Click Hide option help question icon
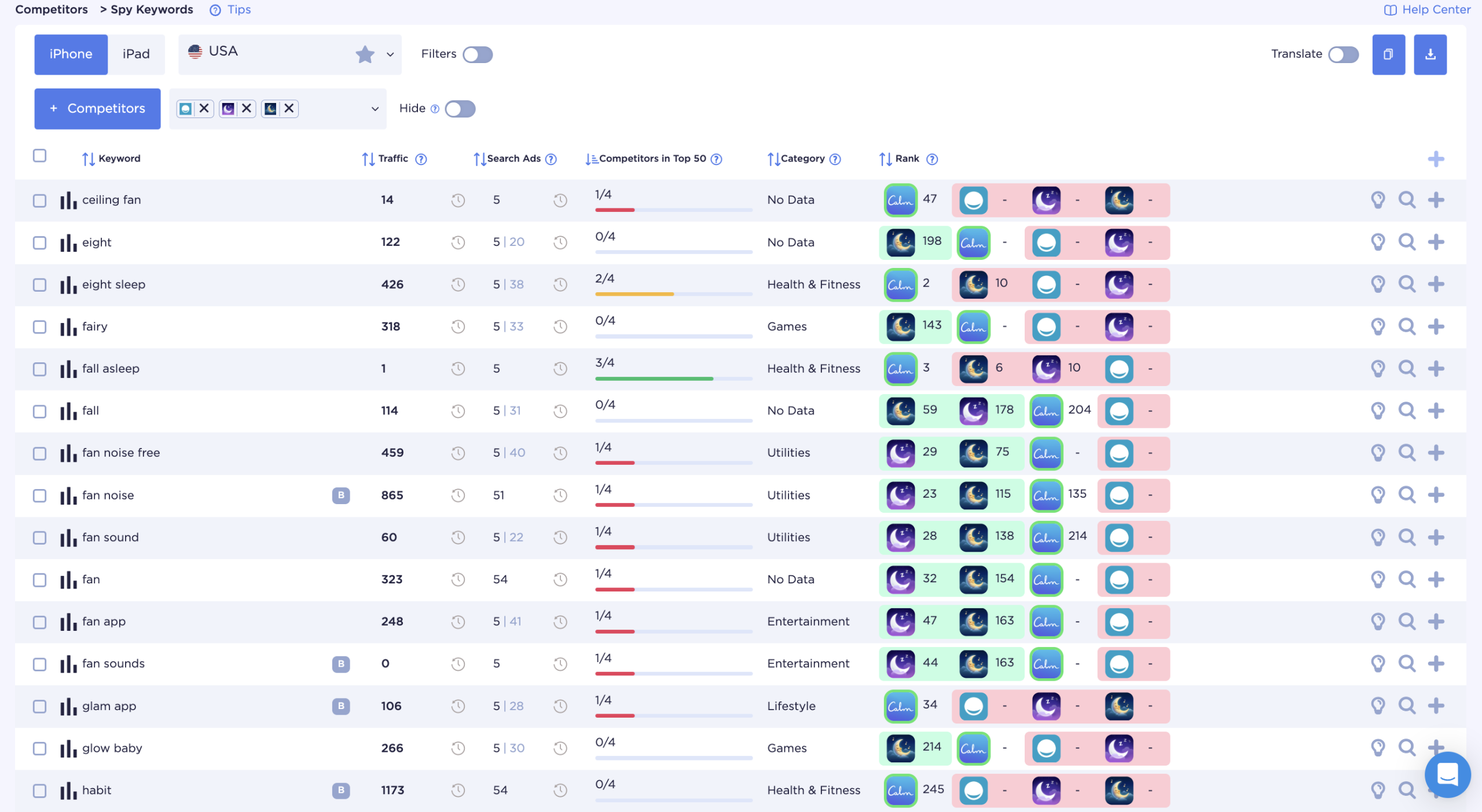This screenshot has height=812, width=1482. pyautogui.click(x=435, y=109)
